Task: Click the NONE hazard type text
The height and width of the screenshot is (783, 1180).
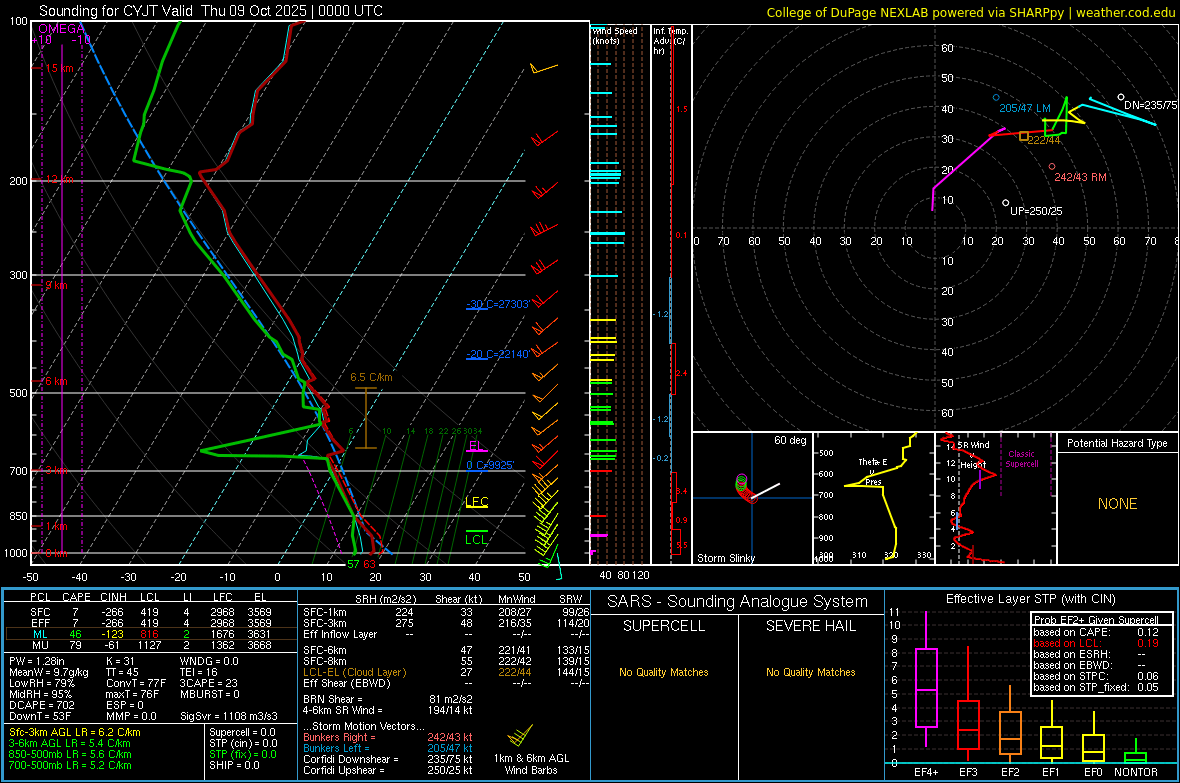Action: [1117, 504]
